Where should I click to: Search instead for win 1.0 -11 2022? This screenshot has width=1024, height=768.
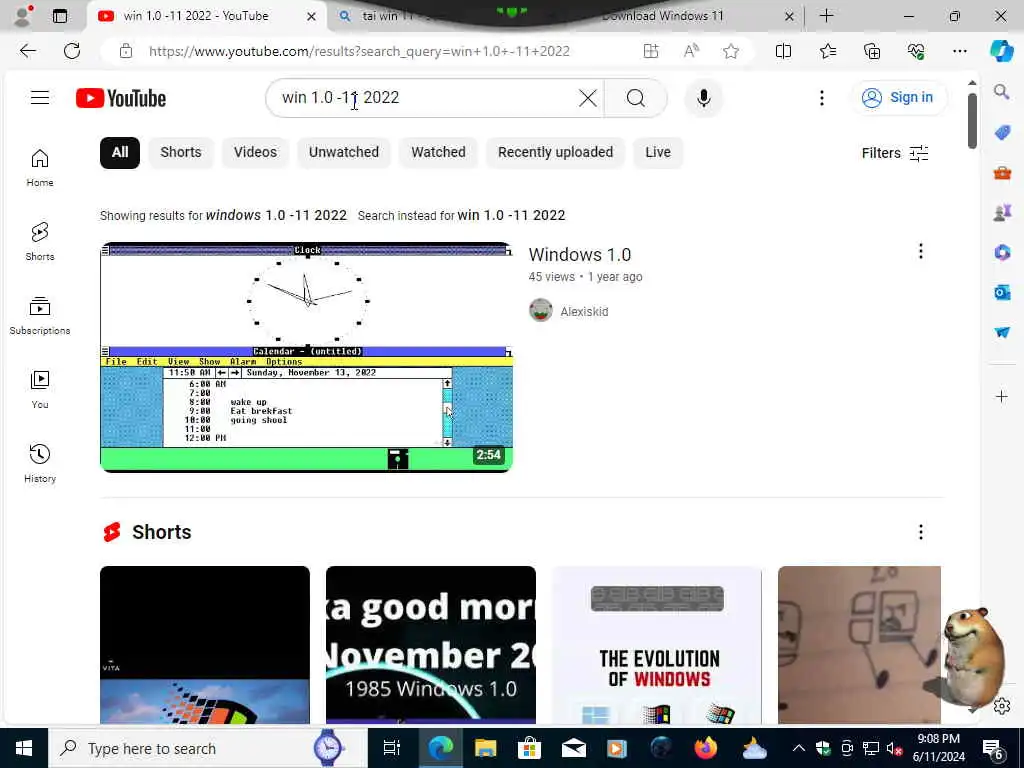(x=511, y=216)
